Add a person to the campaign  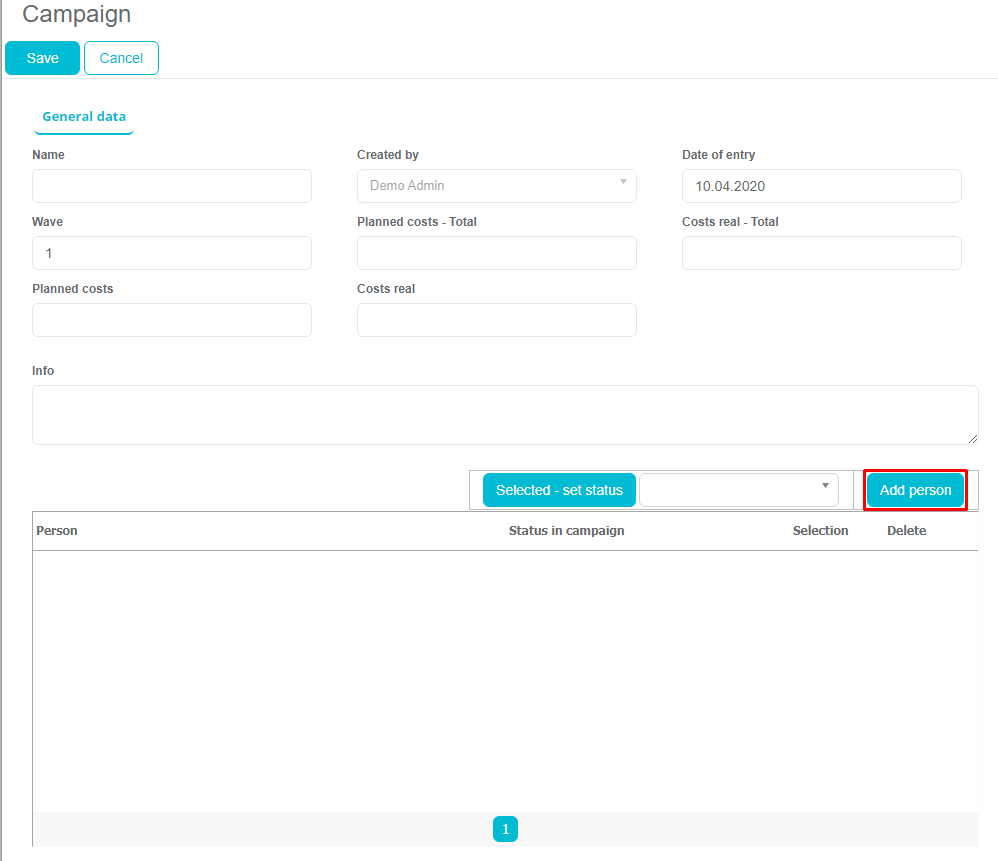(x=915, y=490)
